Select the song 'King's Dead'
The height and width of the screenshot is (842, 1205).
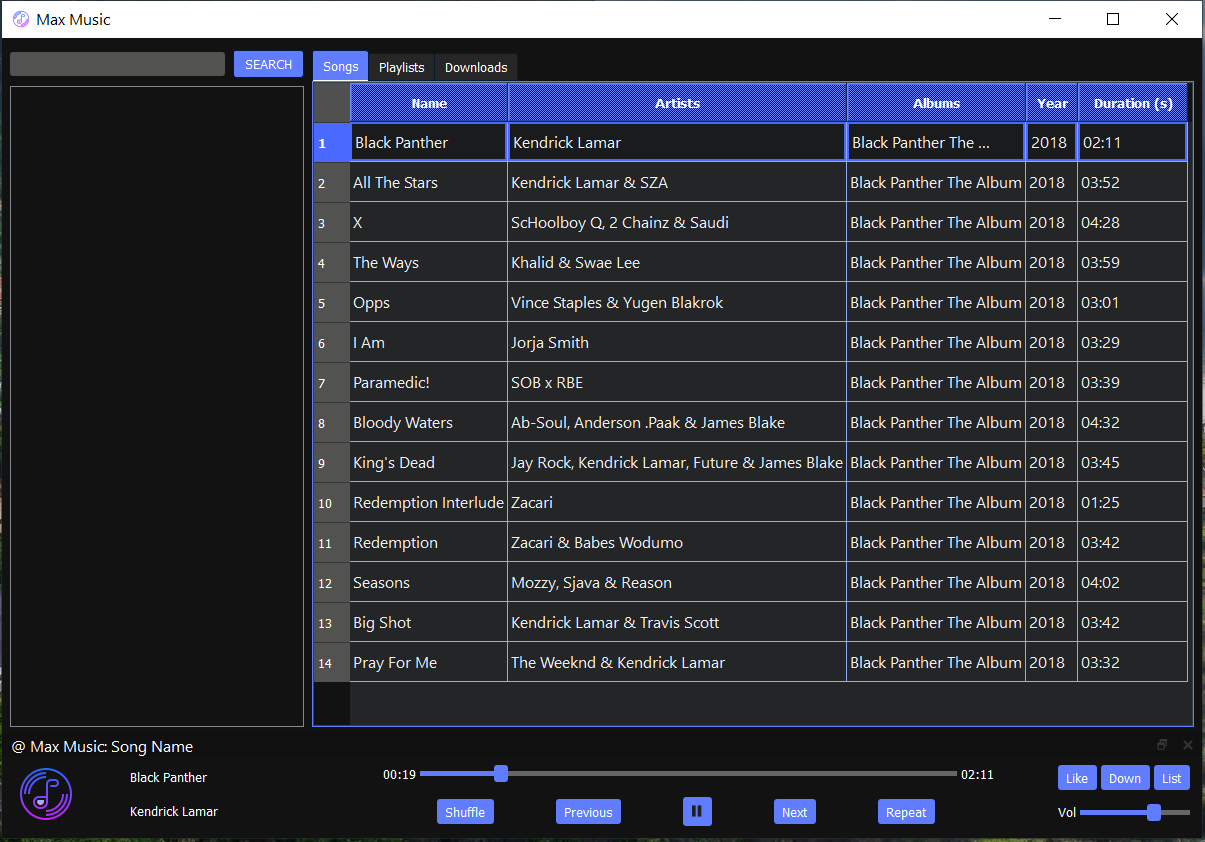point(428,462)
